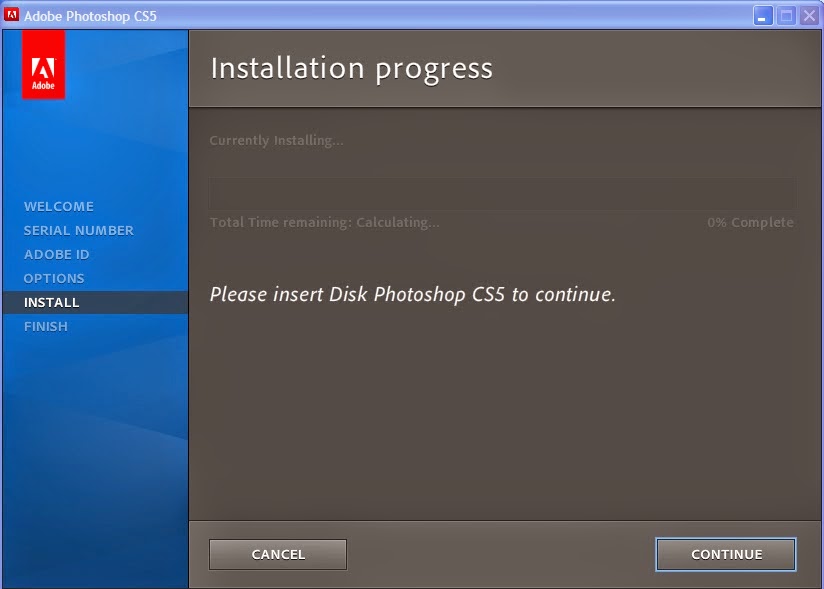Minimize the installer window
This screenshot has height=589, width=824.
click(763, 15)
